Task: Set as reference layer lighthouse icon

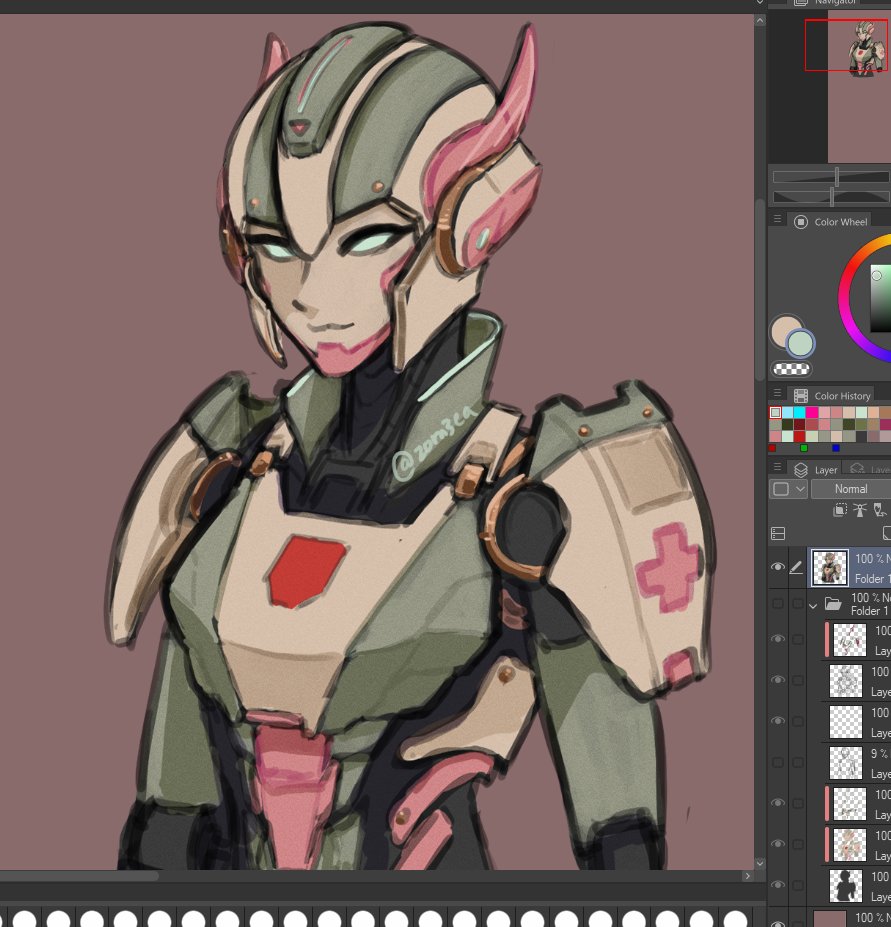Action: 860,510
